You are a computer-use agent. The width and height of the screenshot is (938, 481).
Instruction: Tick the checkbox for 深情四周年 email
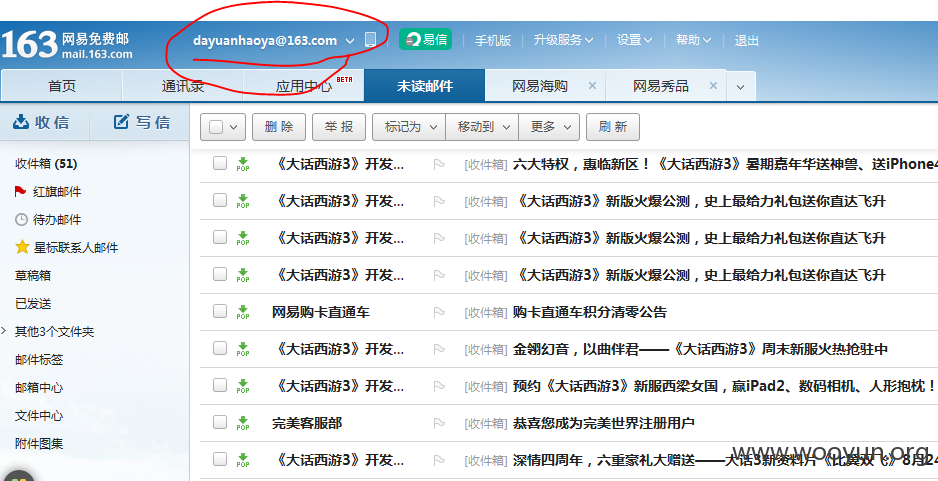pos(220,459)
